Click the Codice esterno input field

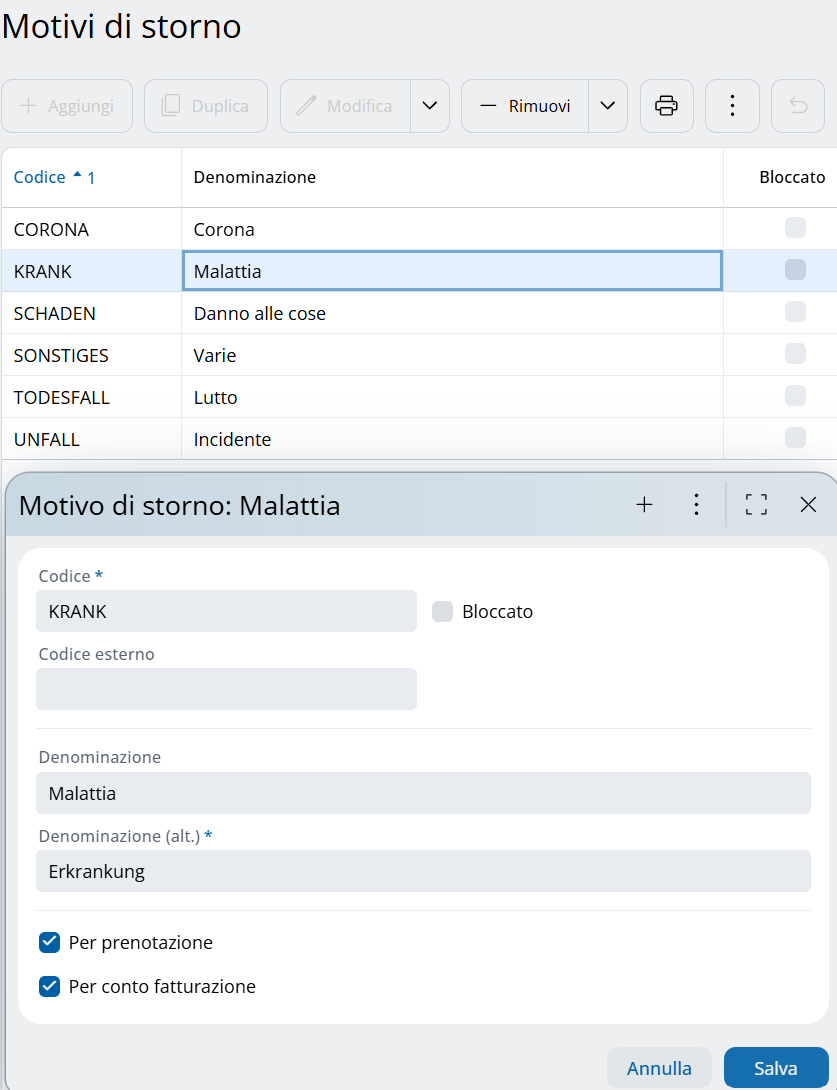tap(226, 689)
